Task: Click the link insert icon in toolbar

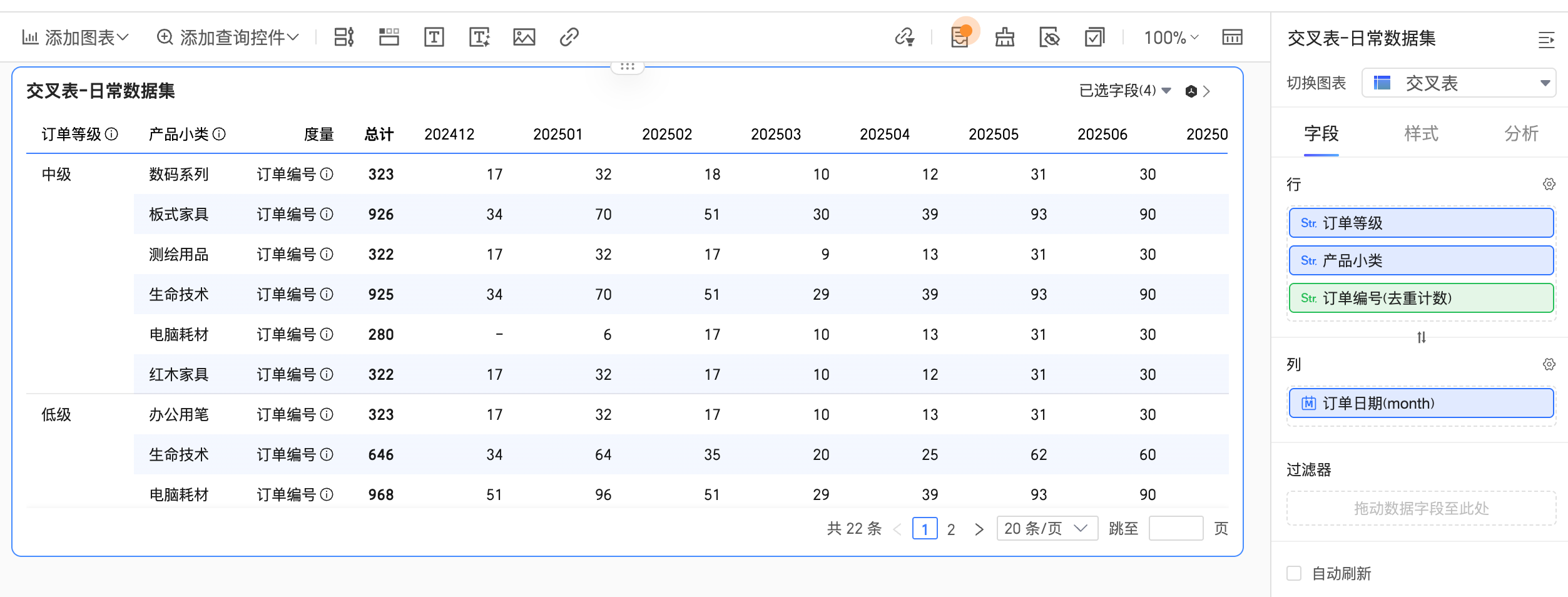Action: click(569, 38)
